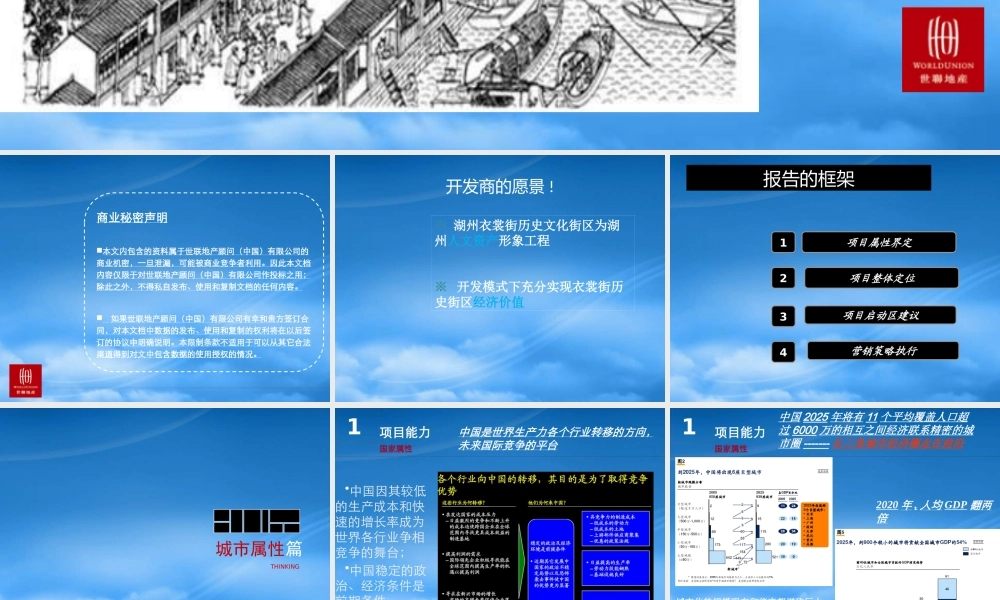Click 国家属性 red label on middle bottom slide
The image size is (1000, 600).
(396, 449)
